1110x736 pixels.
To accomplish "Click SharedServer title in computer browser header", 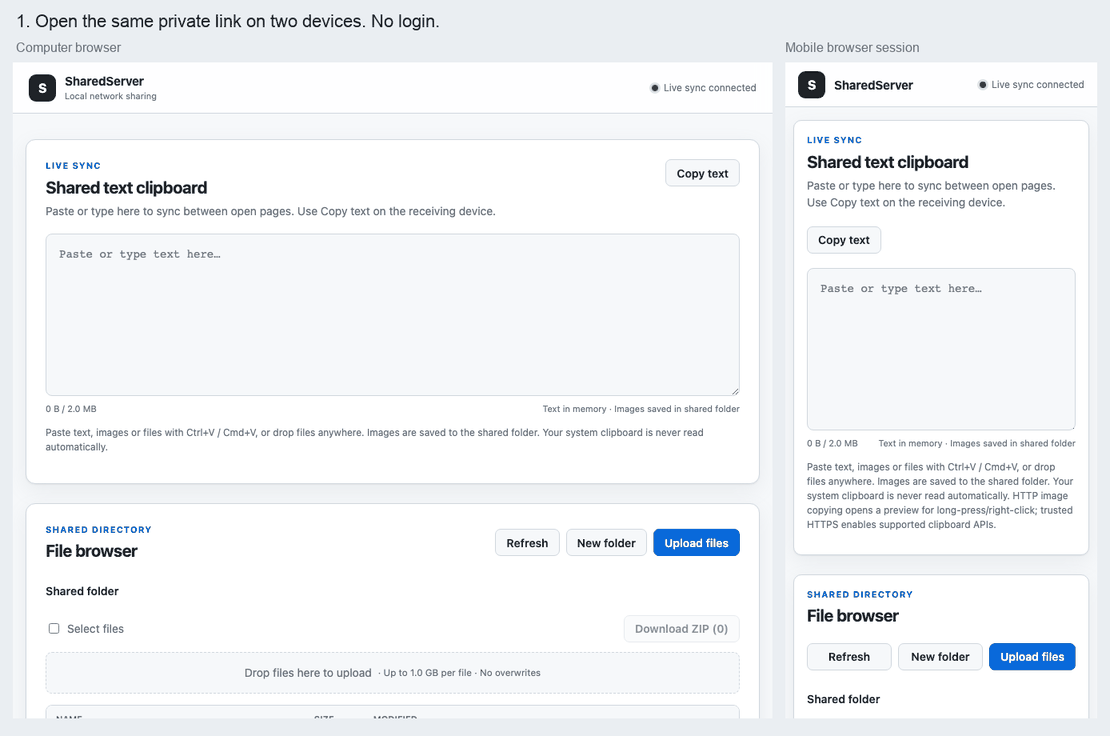I will (104, 81).
